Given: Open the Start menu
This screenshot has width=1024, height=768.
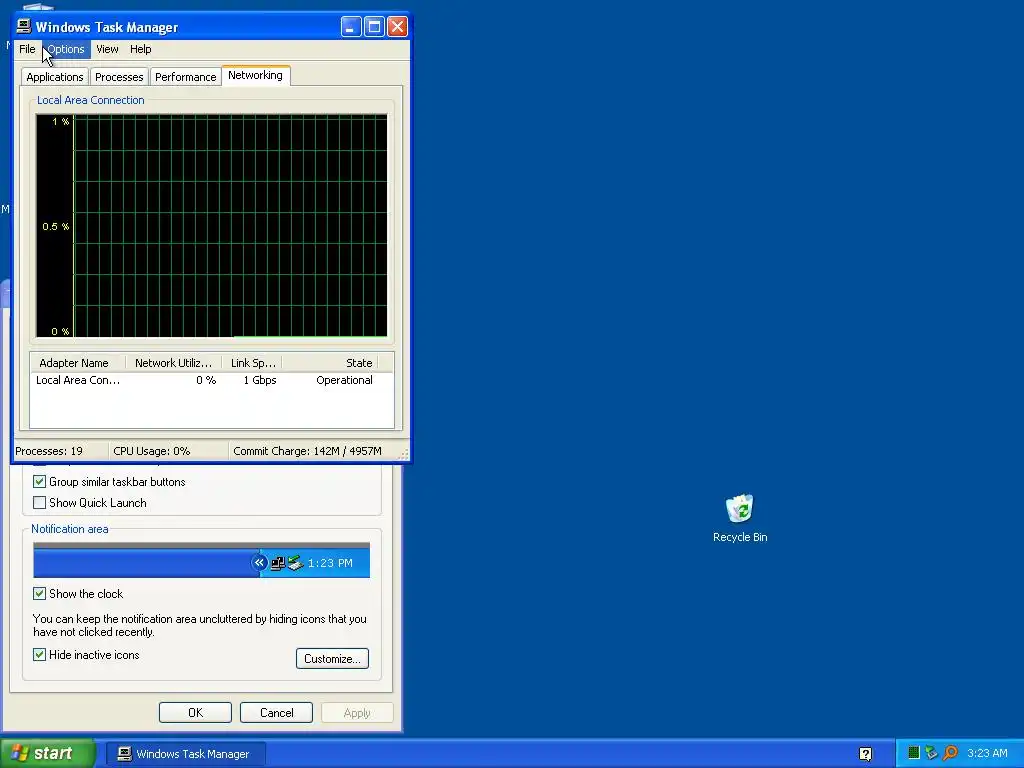Looking at the screenshot, I should [x=47, y=754].
